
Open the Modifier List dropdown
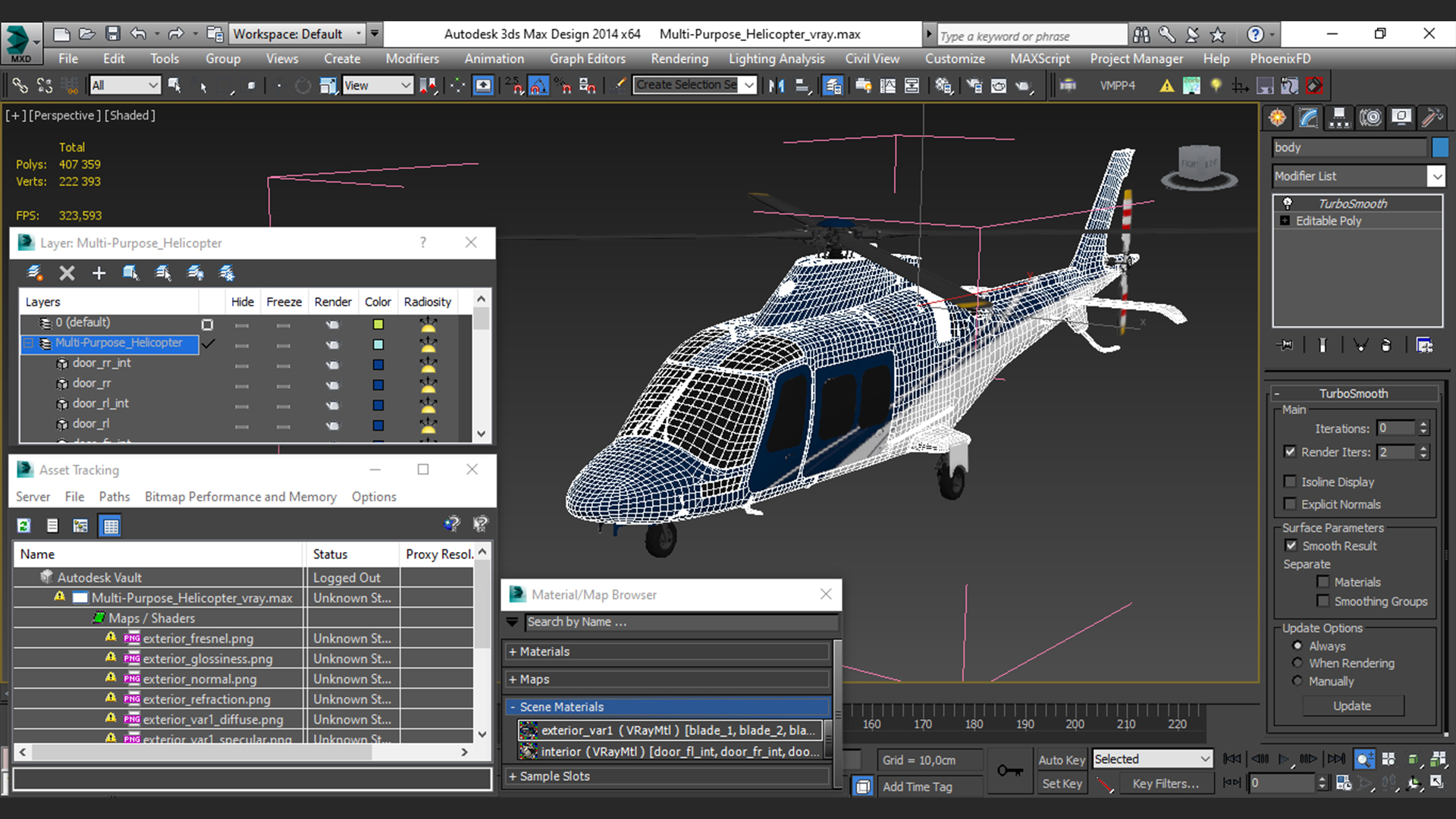[x=1436, y=176]
